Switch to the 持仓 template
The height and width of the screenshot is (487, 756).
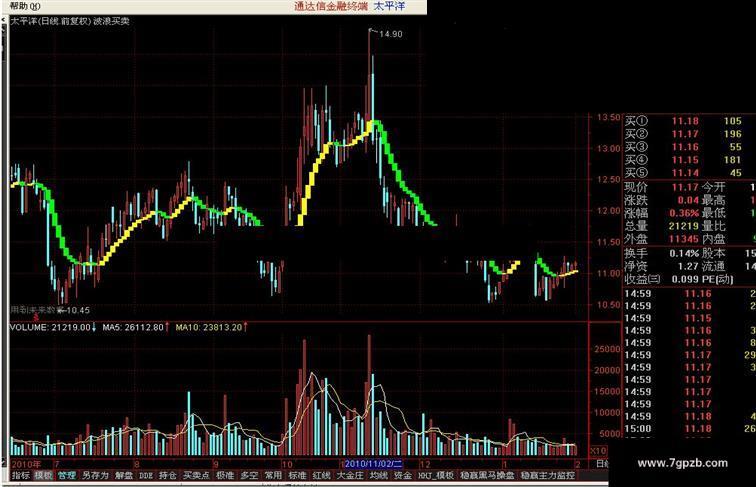[x=168, y=475]
